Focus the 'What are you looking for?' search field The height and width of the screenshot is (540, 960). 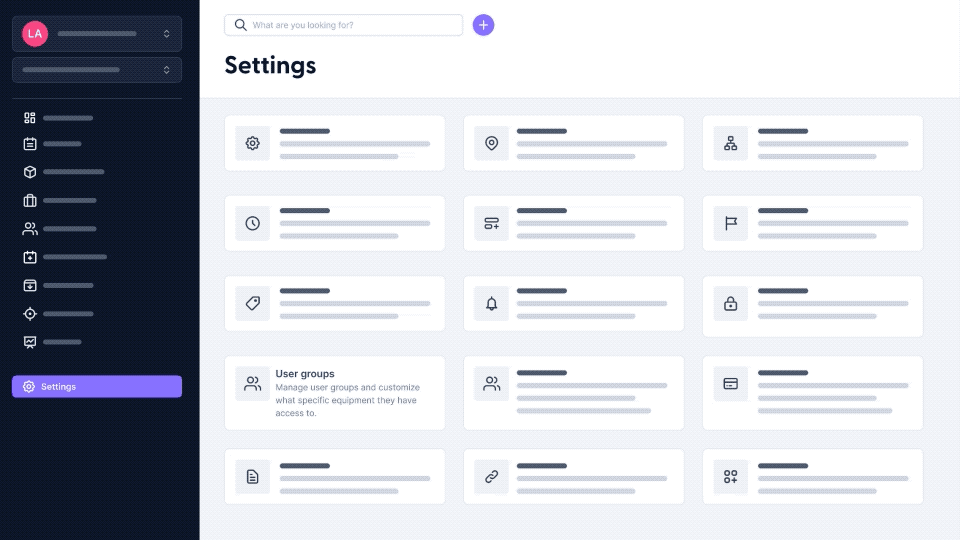click(343, 25)
